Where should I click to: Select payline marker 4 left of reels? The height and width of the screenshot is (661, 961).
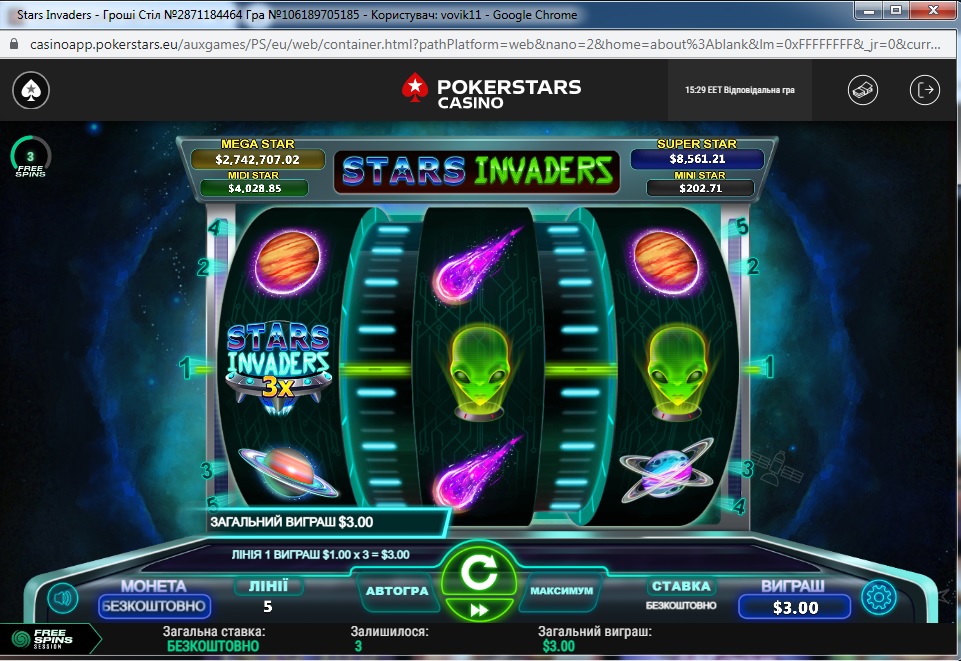click(x=214, y=228)
